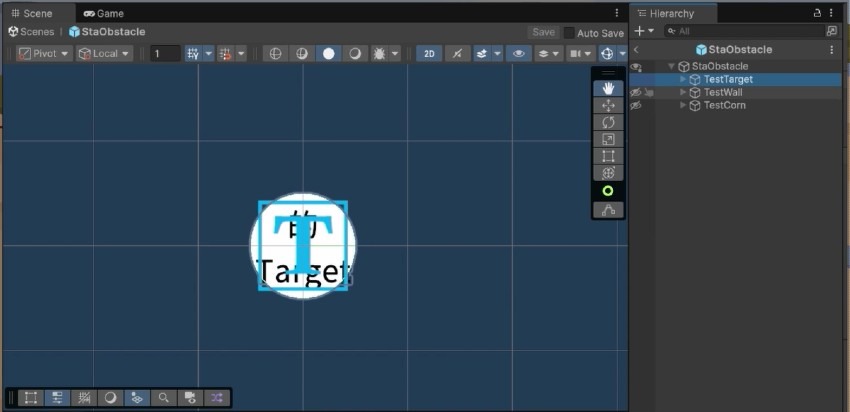Viewport: 850px width, 412px height.
Task: Select the Hand view tool
Action: (x=608, y=88)
